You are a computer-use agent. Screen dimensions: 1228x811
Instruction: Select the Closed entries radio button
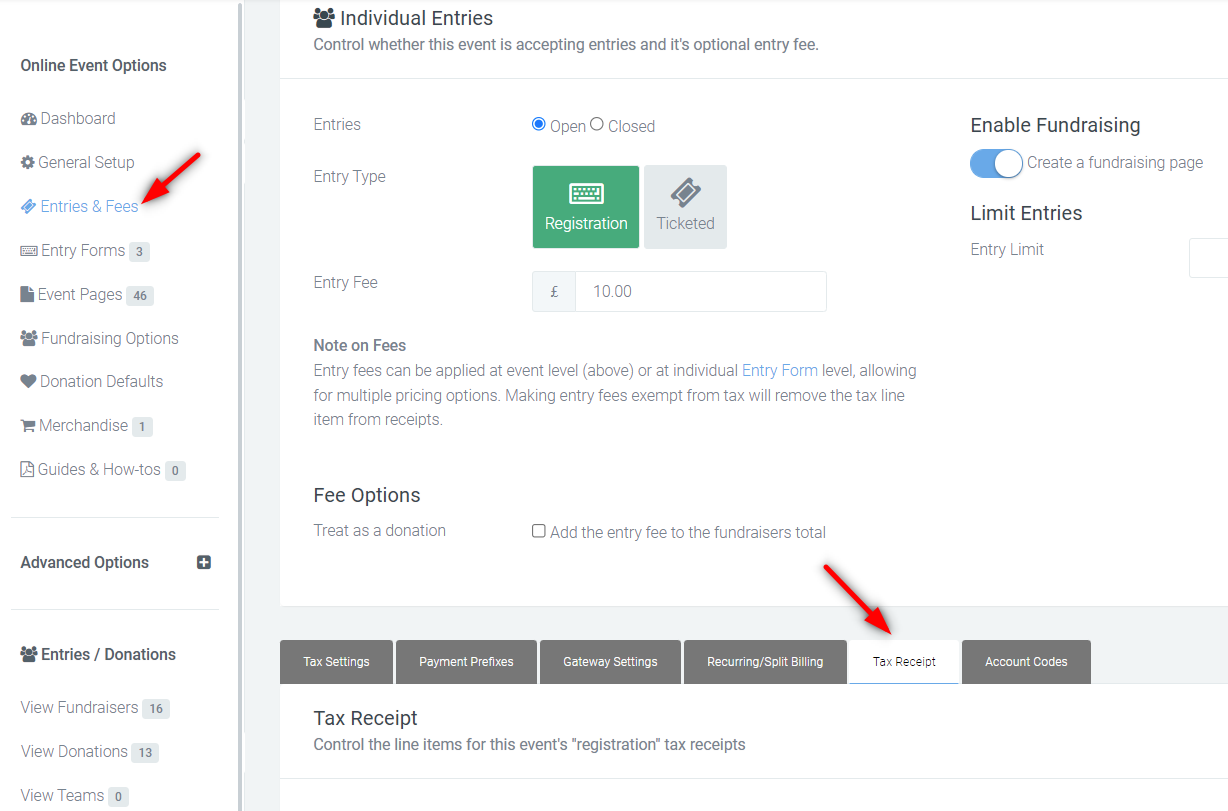(x=597, y=125)
